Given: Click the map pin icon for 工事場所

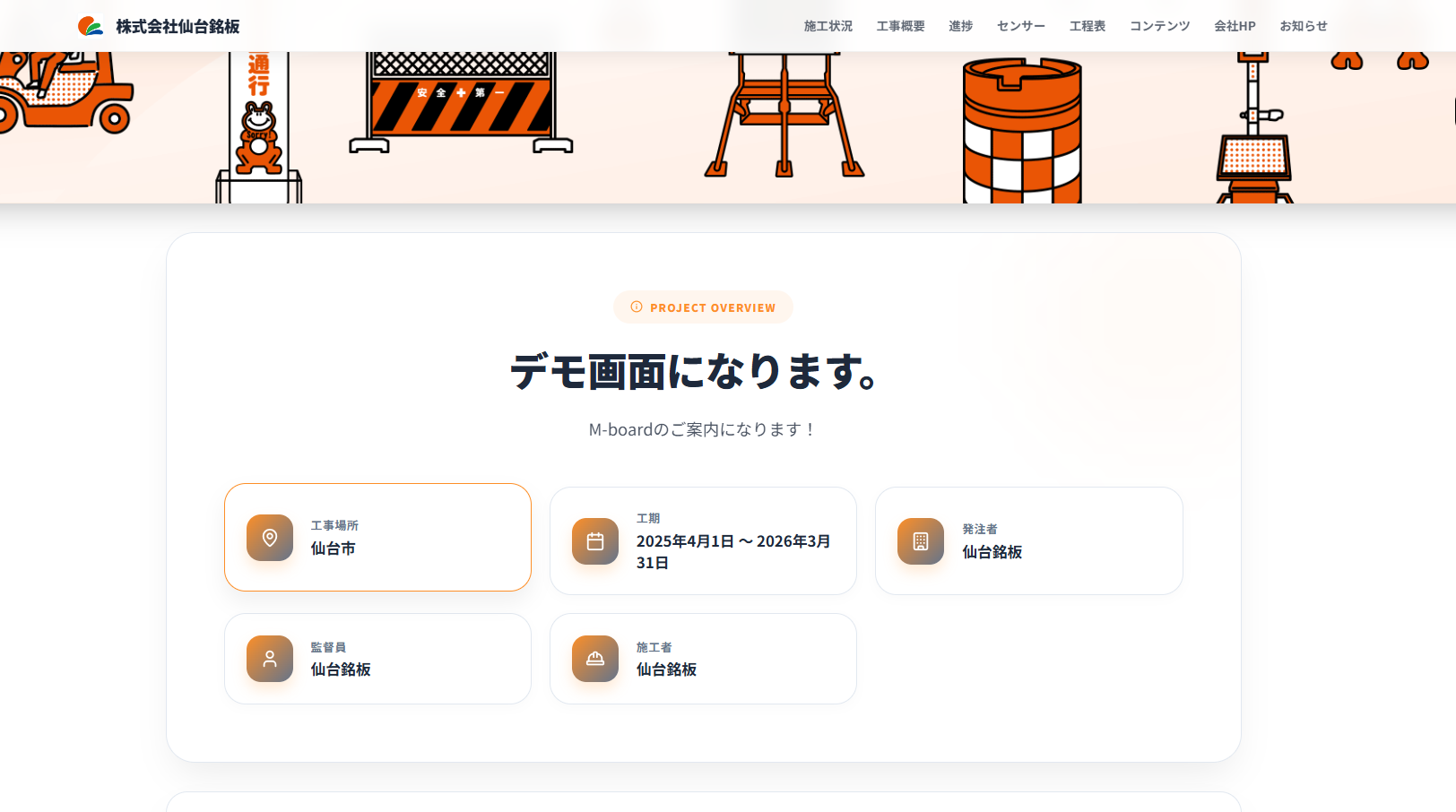Looking at the screenshot, I should click(270, 538).
